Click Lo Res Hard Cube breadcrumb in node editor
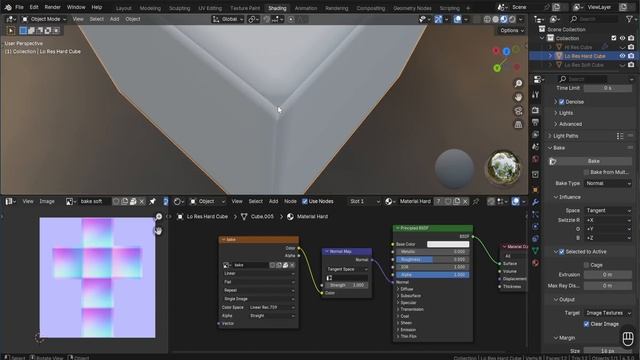640x360 pixels. (x=207, y=217)
